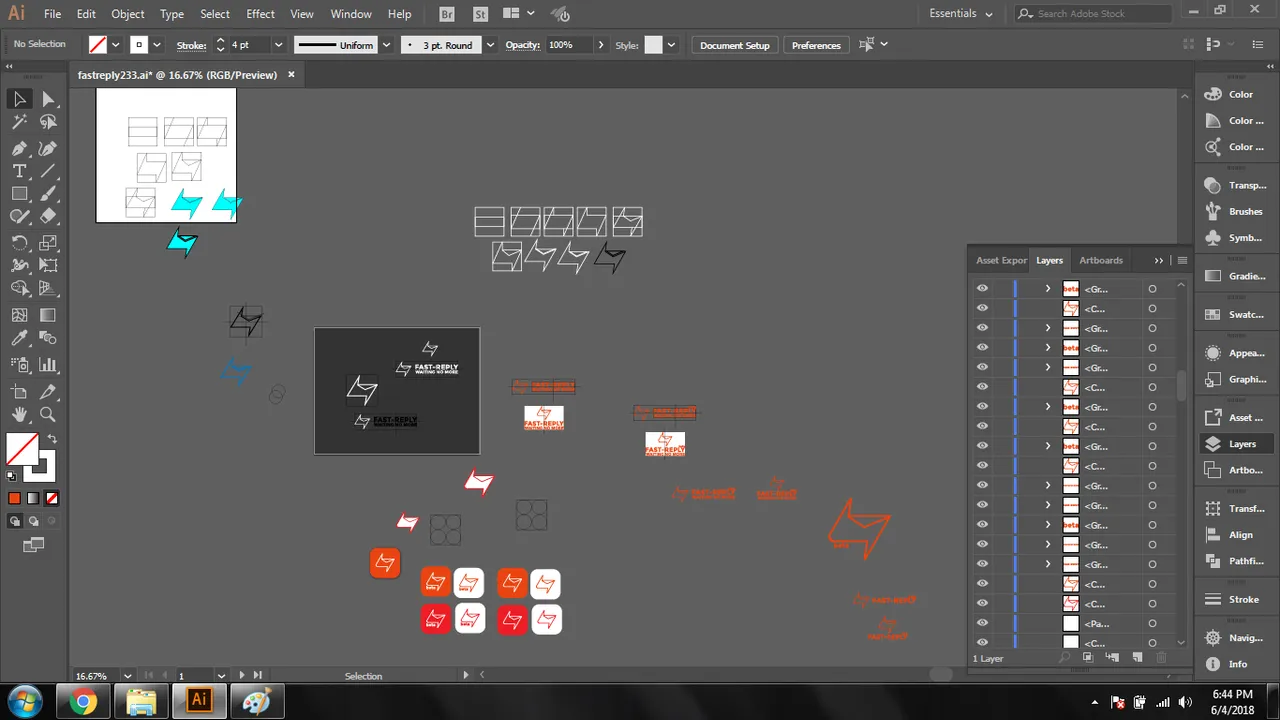Select the Symbol Sprayer tool

(x=19, y=365)
